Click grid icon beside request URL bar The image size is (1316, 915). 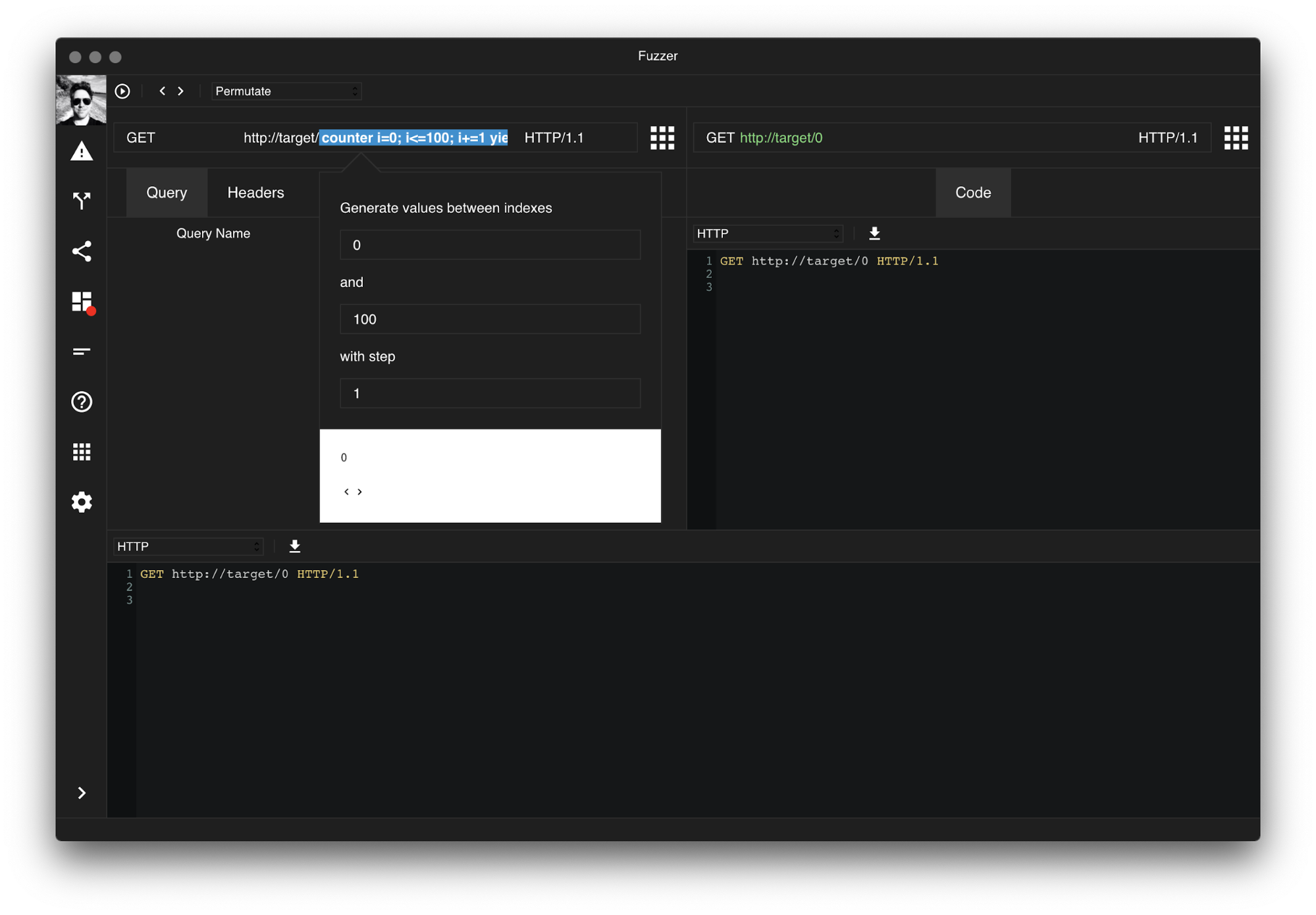pyautogui.click(x=662, y=138)
